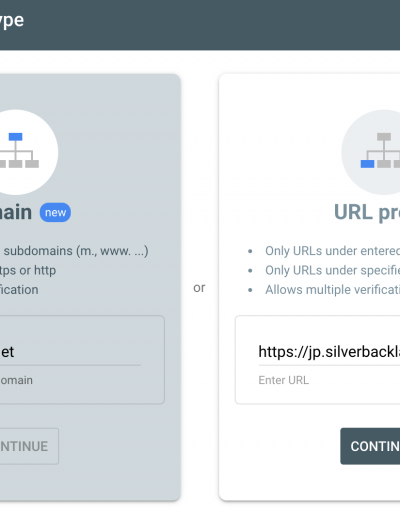Select Domain heading beside the new badge
The image size is (400, 516).
pyautogui.click(x=16, y=212)
